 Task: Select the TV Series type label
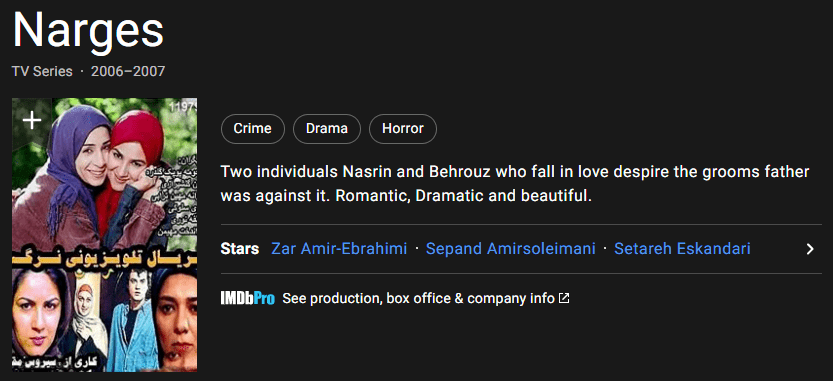click(42, 71)
